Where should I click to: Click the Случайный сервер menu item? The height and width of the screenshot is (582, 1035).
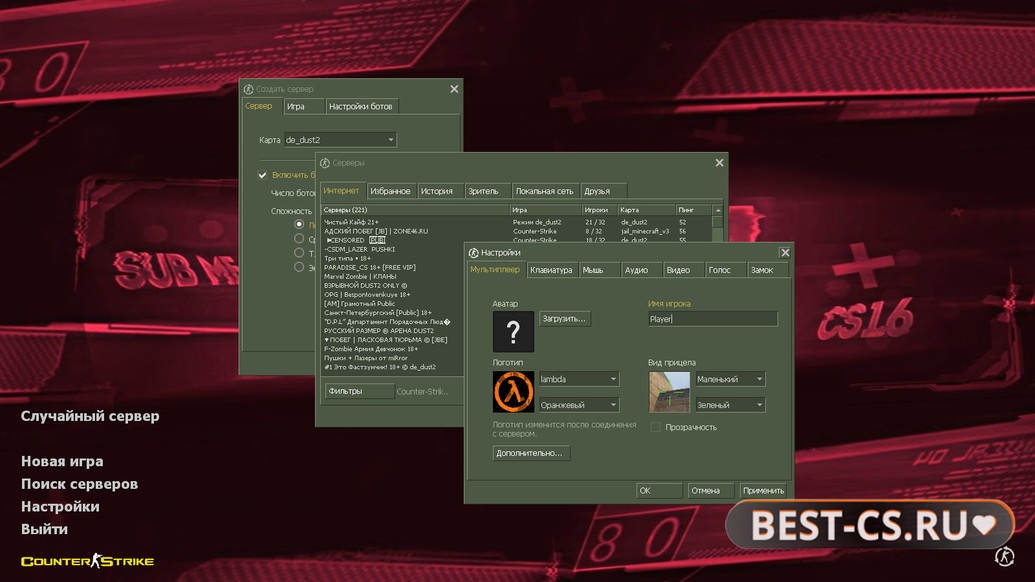coord(90,416)
